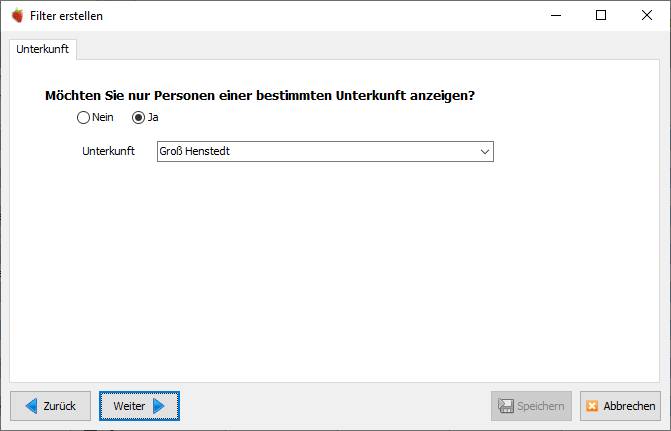Screen dimensions: 671x431
Task: Cancel the dialog with Abbrechen
Action: tap(621, 406)
